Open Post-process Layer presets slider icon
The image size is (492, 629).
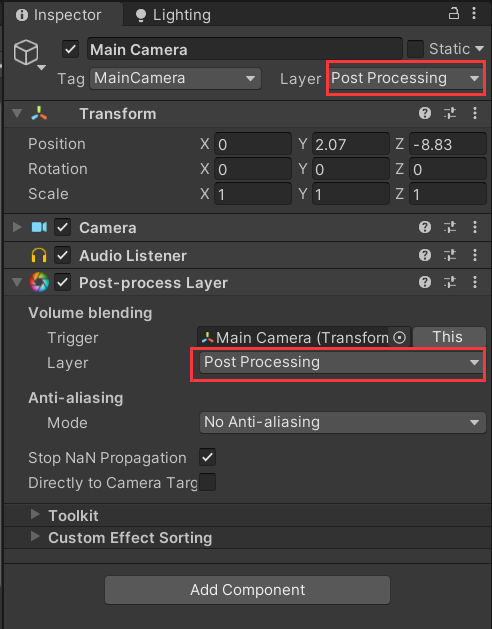[450, 282]
